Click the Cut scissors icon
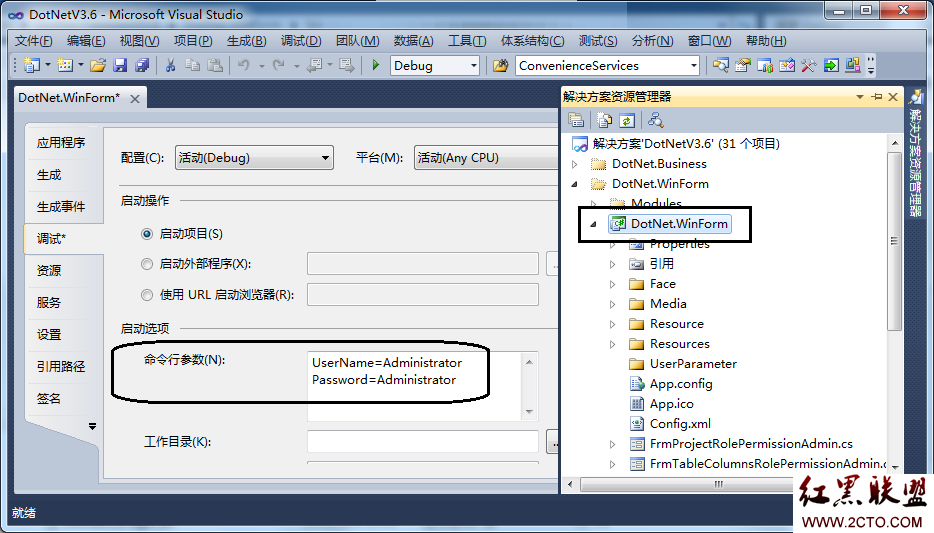This screenshot has width=934, height=533. [x=170, y=66]
